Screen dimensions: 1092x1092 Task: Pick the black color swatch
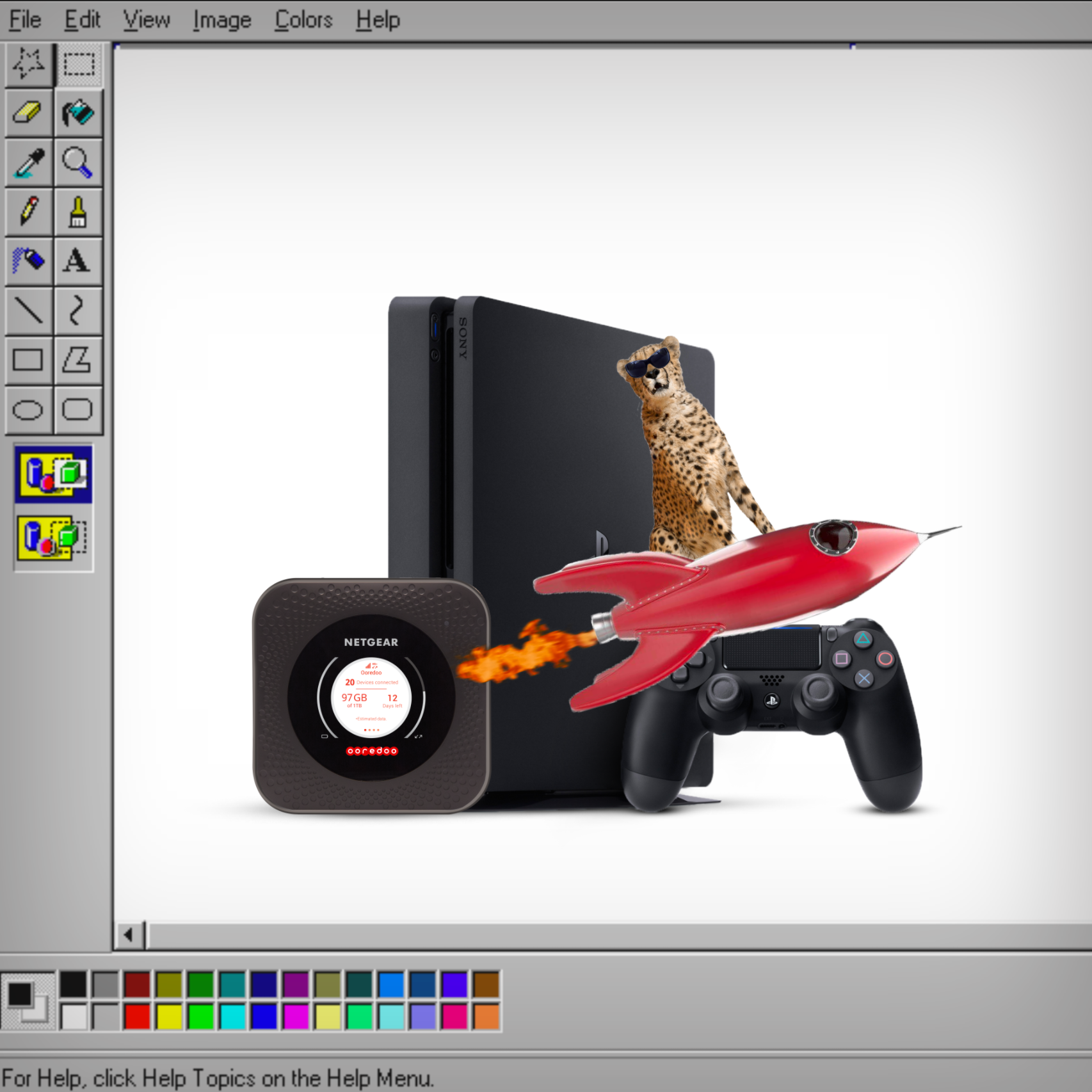tap(74, 984)
